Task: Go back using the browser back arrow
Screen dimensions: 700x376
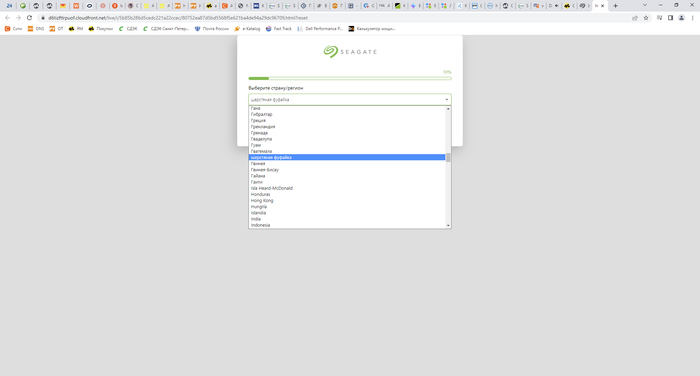Action: 7,18
